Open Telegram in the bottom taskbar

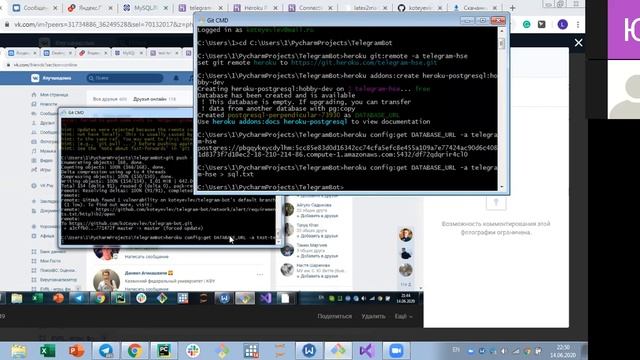(106, 351)
